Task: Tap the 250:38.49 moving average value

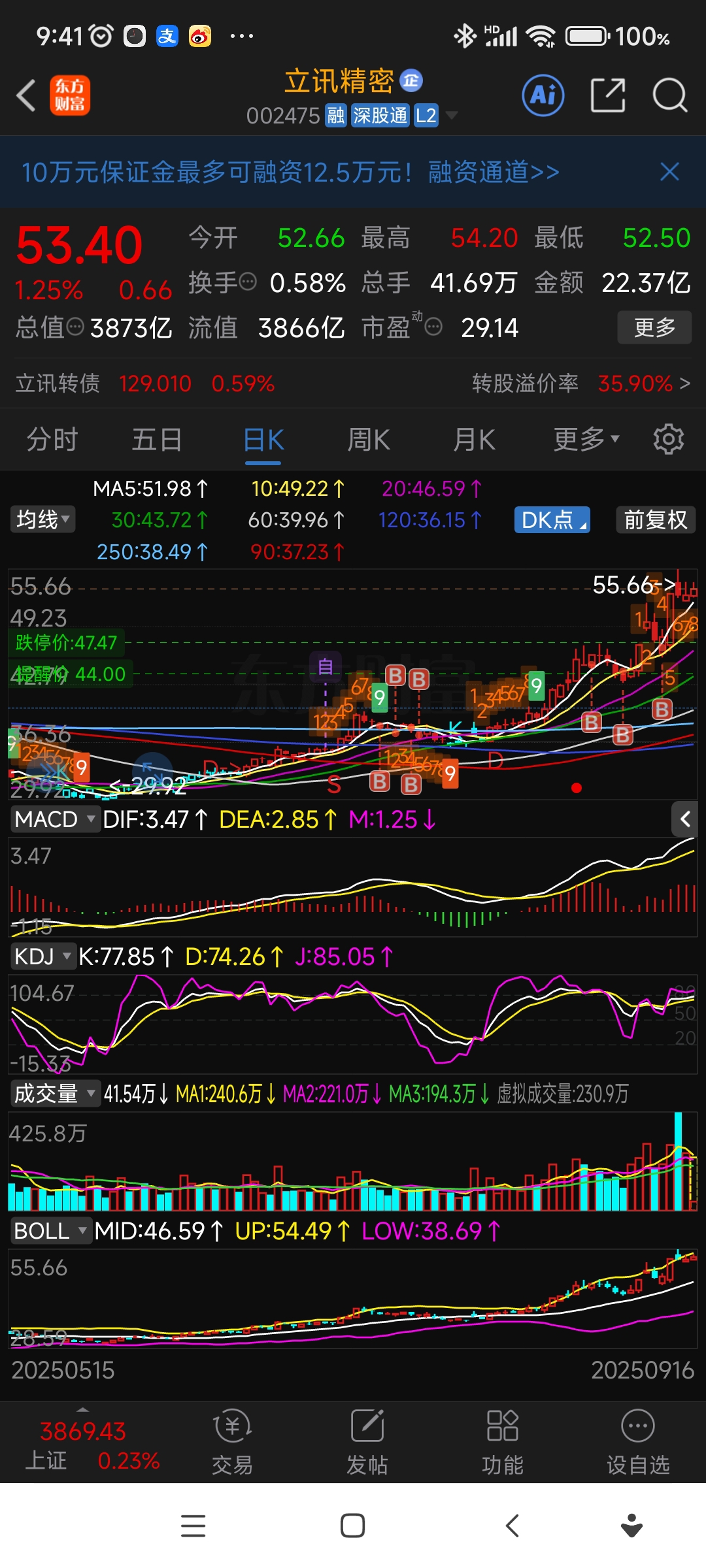Action: click(x=152, y=552)
